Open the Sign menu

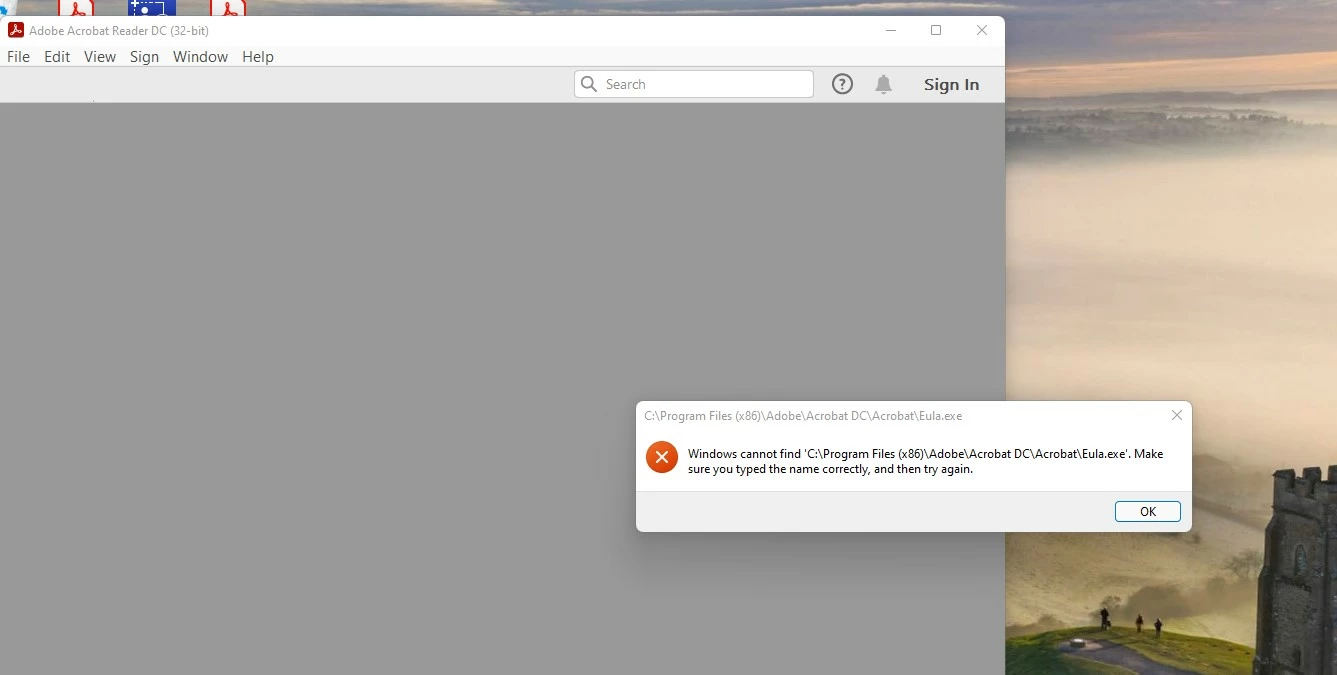click(x=144, y=57)
